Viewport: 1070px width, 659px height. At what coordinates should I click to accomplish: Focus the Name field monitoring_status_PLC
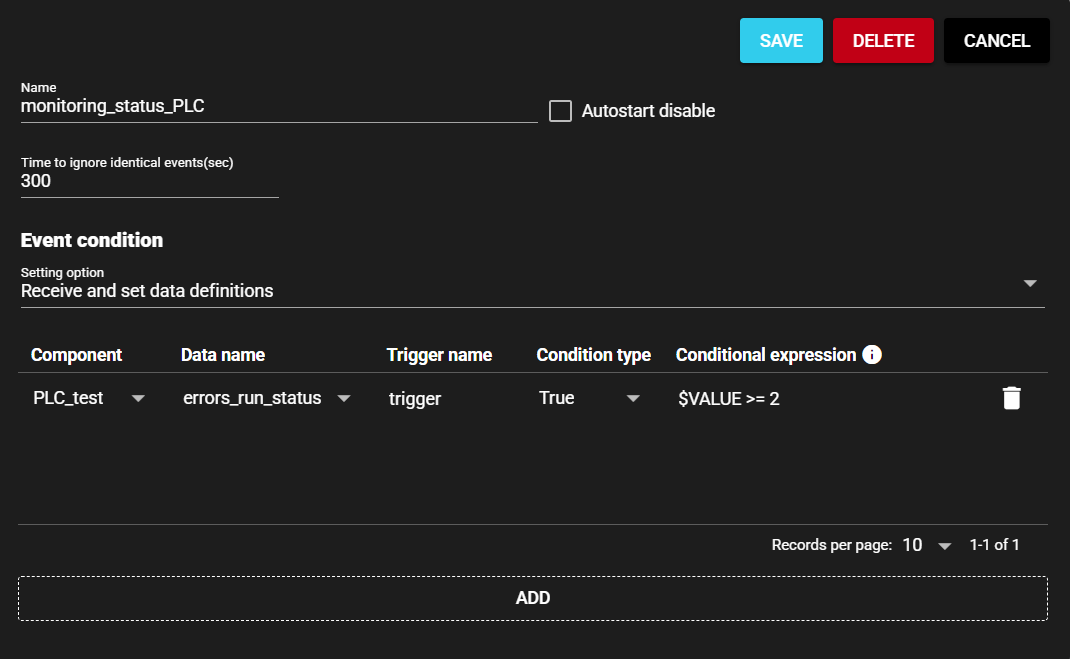point(278,106)
